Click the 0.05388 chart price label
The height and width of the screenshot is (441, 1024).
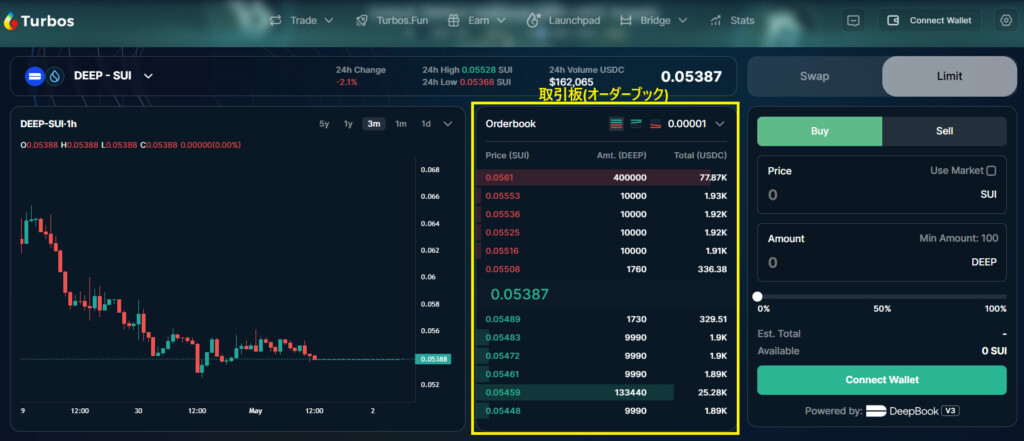432,359
